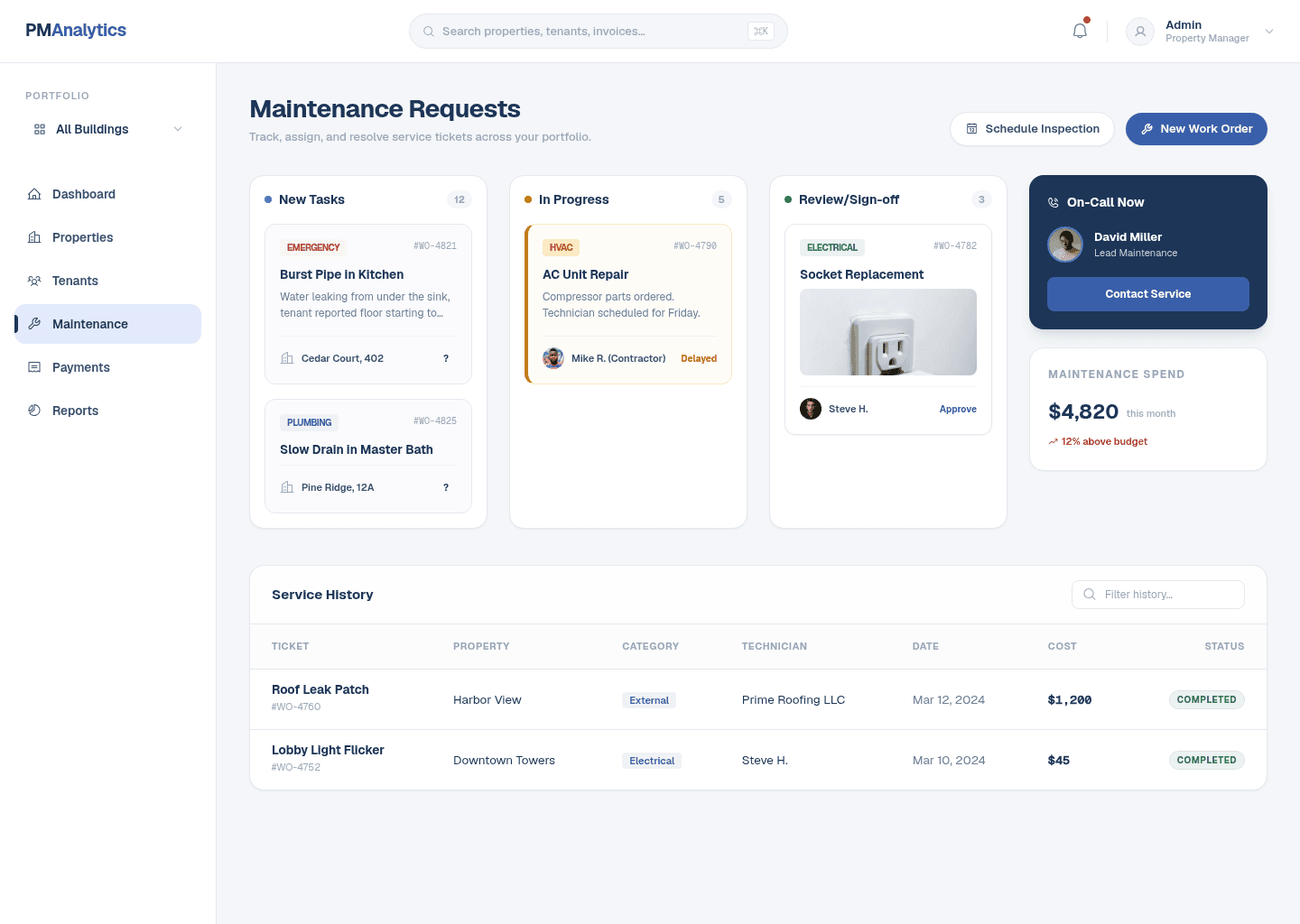Click the New Tasks count badge 12

point(460,199)
